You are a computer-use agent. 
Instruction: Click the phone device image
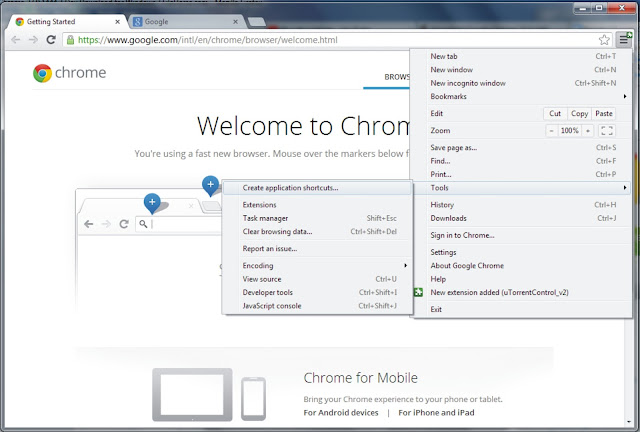pyautogui.click(x=253, y=399)
